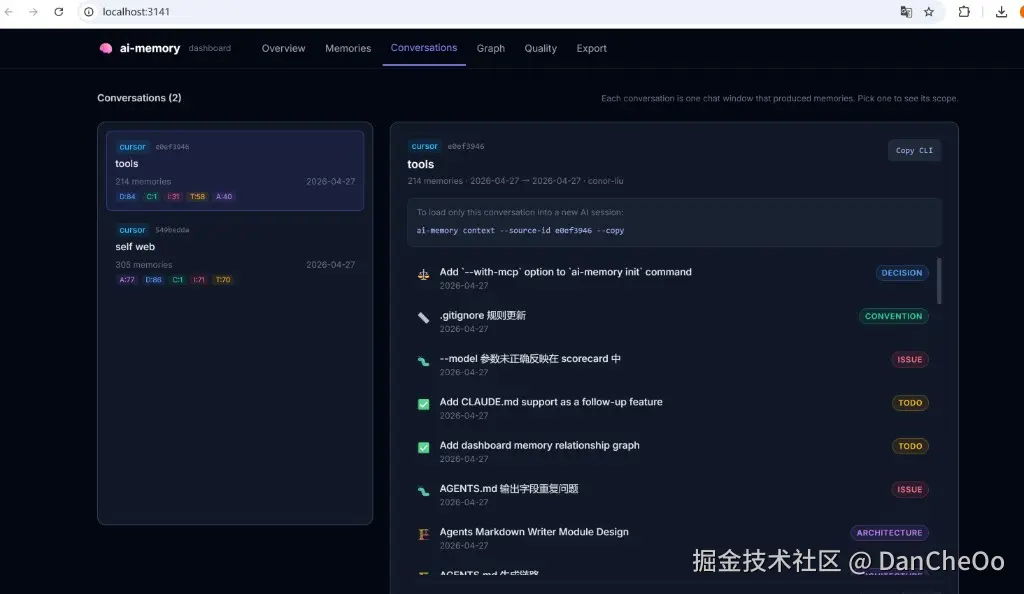The image size is (1024, 594).
Task: Open browser extensions puzzle icon
Action: pyautogui.click(x=964, y=12)
